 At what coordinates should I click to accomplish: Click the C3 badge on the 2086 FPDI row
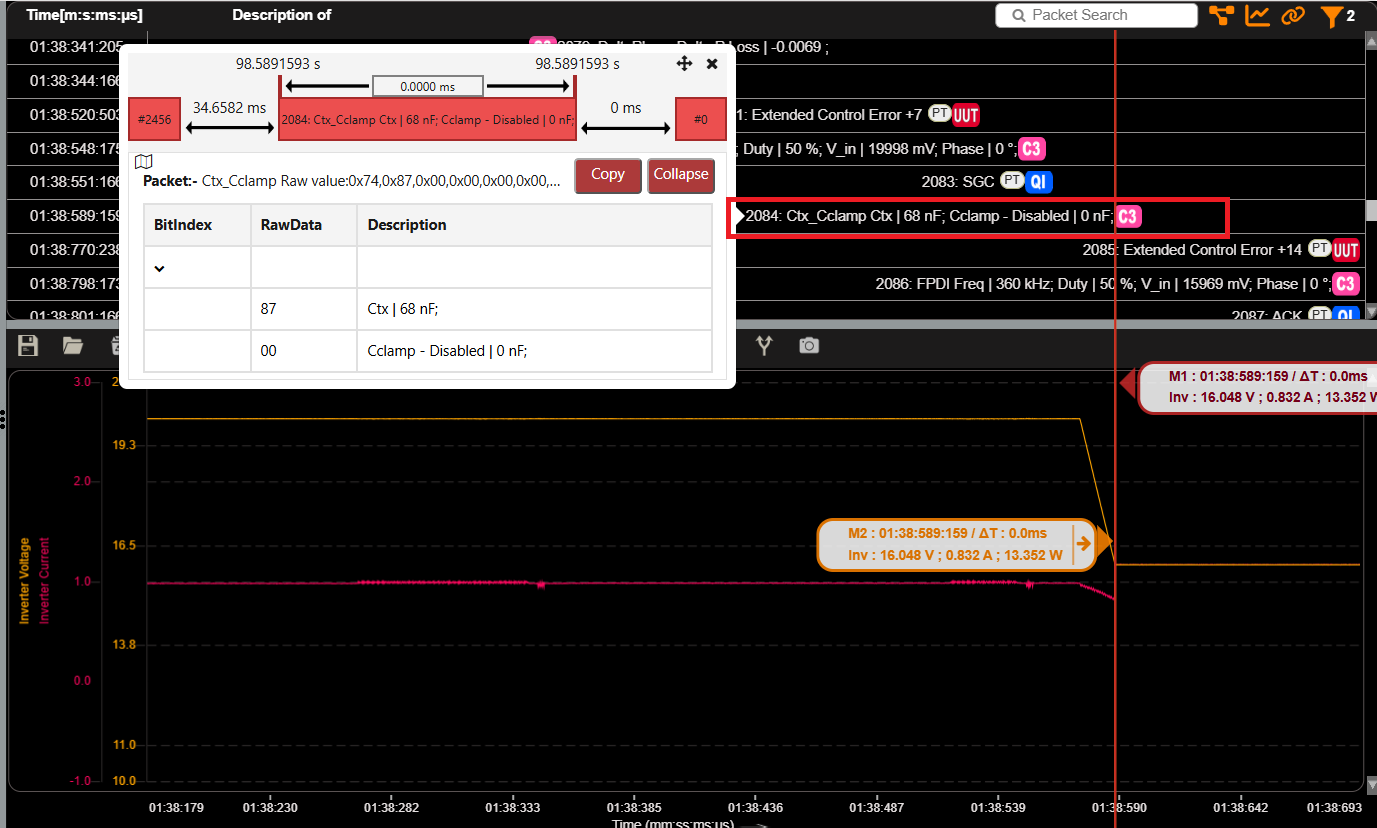pyautogui.click(x=1346, y=284)
